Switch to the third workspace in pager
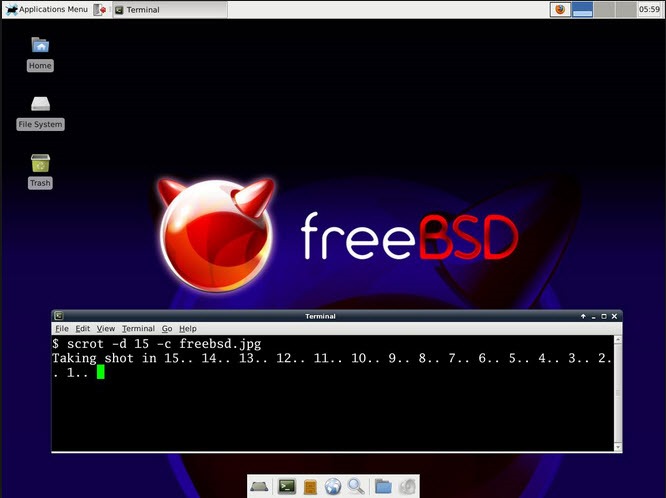This screenshot has height=498, width=666. tap(626, 9)
